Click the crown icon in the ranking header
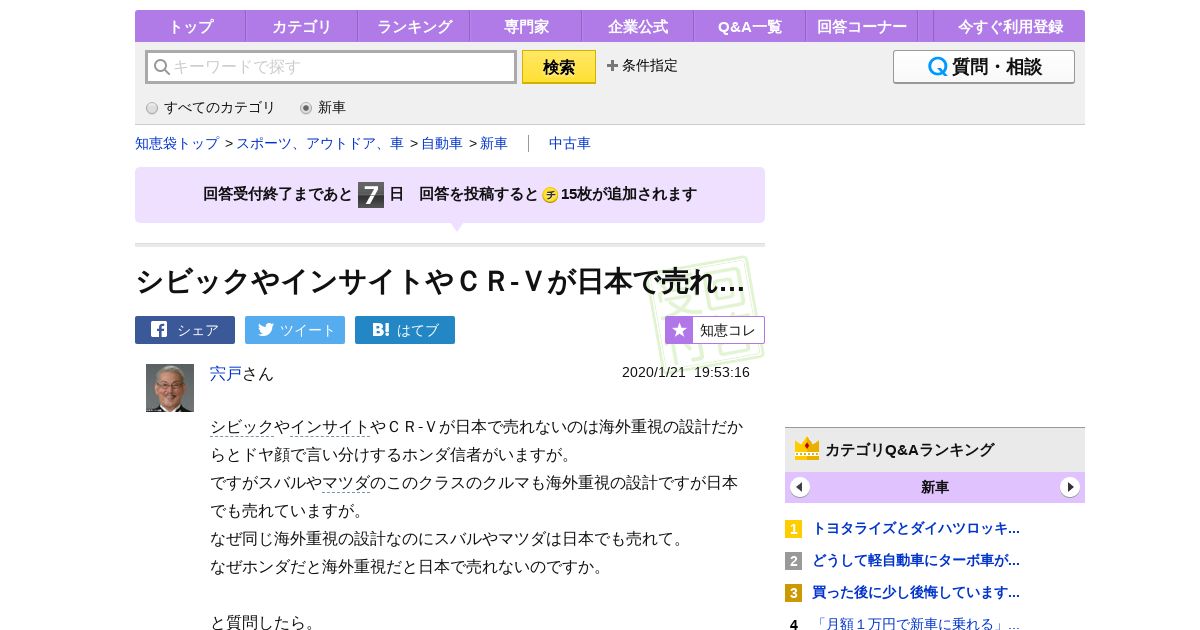 807,449
